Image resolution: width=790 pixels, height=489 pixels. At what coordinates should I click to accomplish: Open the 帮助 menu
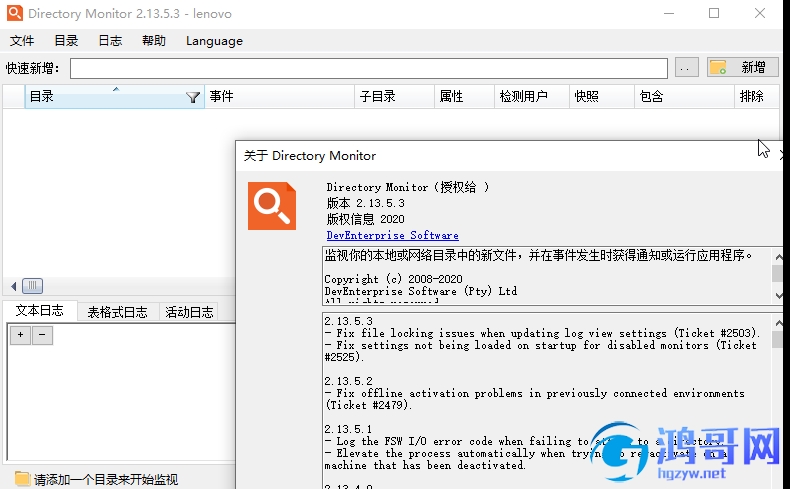(x=154, y=41)
